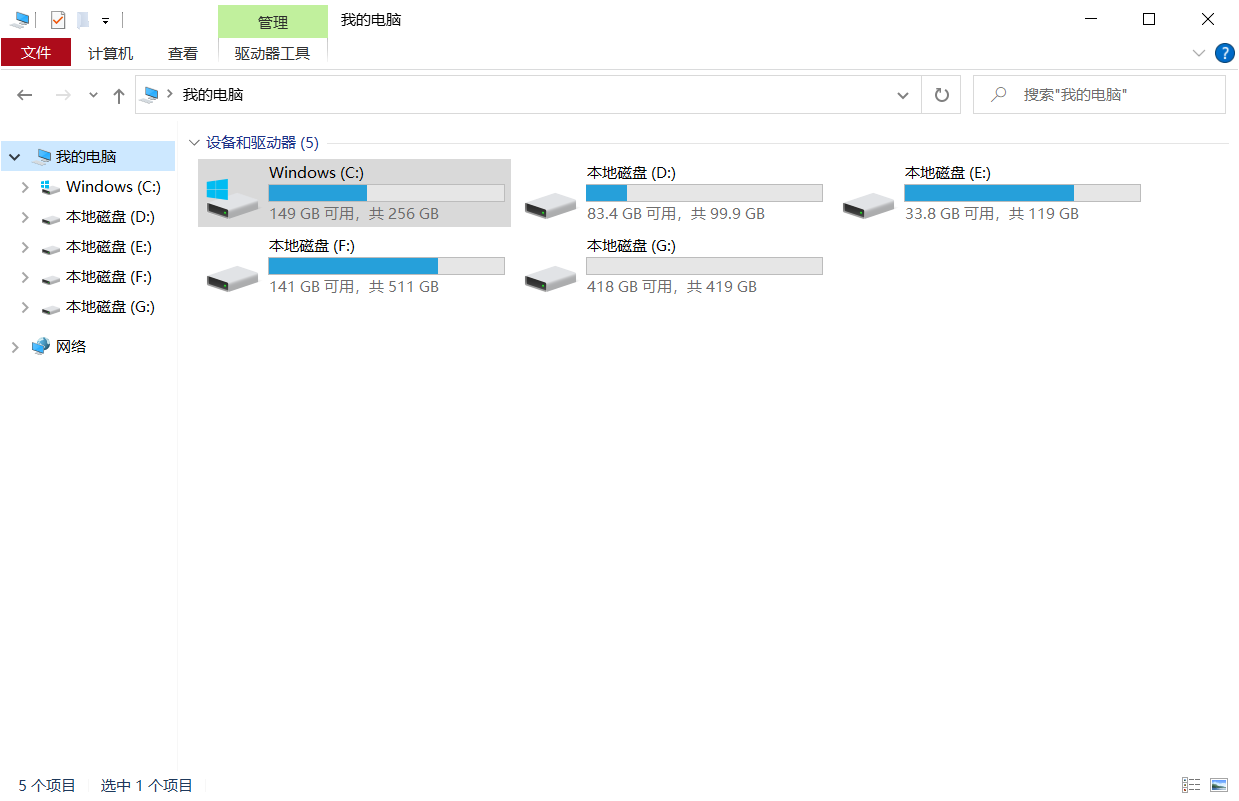This screenshot has height=801, width=1239.
Task: Open the address bar history dropdown
Action: click(x=903, y=95)
